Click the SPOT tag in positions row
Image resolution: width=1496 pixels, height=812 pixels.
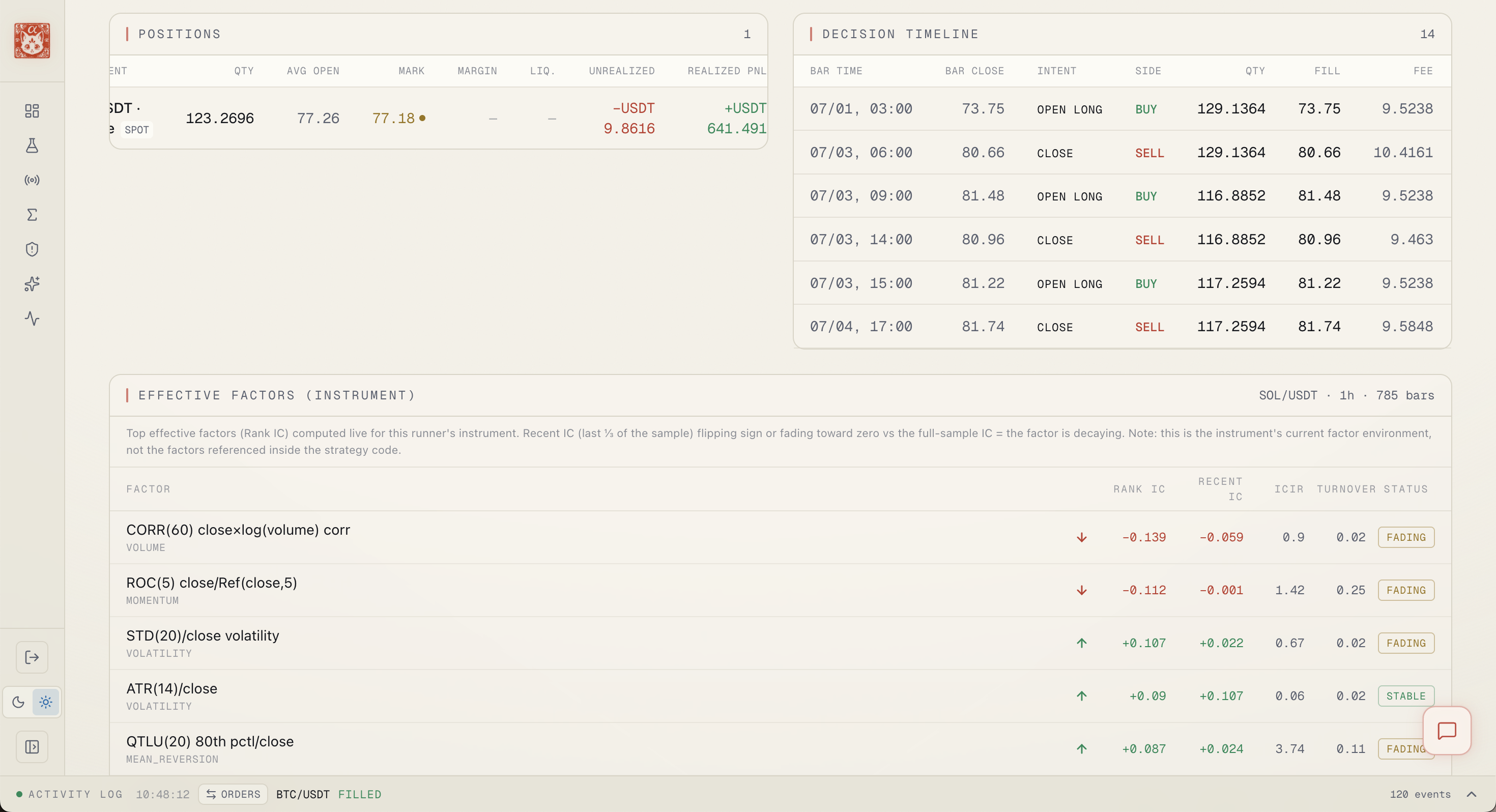136,130
